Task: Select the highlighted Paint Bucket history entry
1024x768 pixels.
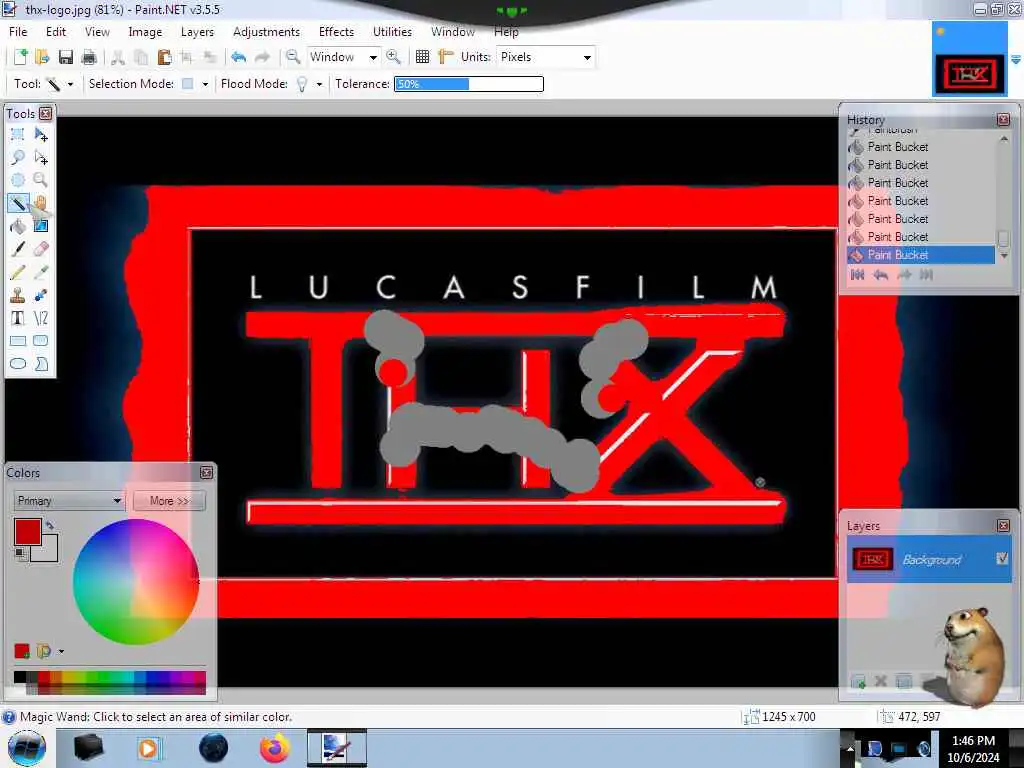Action: pyautogui.click(x=921, y=255)
